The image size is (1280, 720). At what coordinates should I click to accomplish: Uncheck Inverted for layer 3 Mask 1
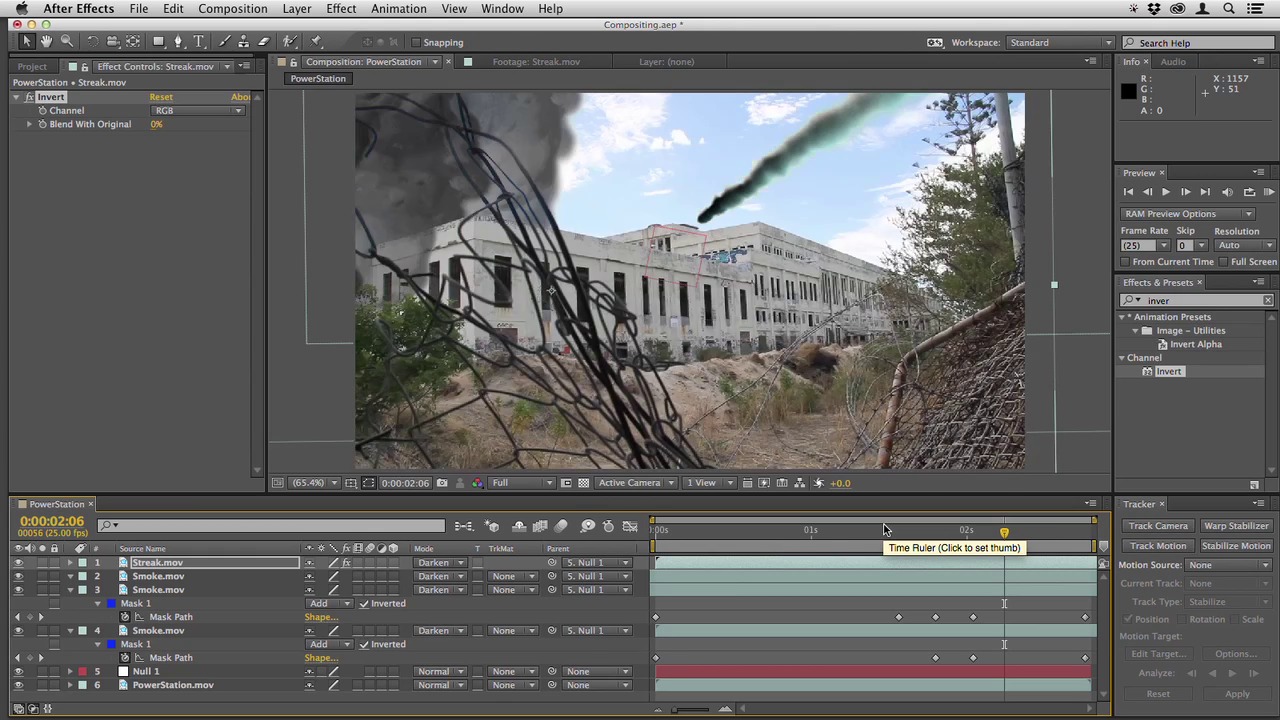click(x=364, y=604)
